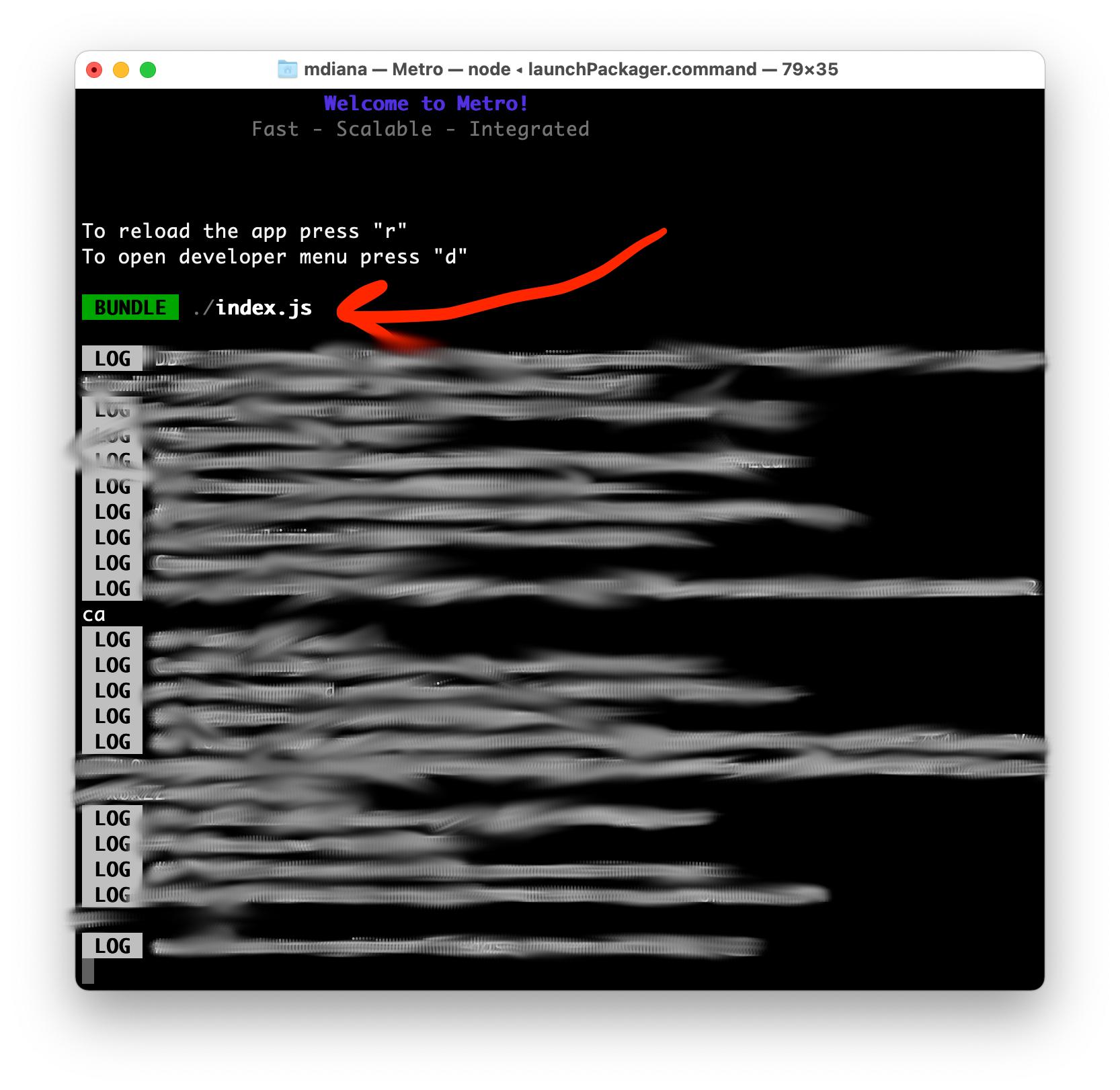The height and width of the screenshot is (1090, 1120).
Task: Click the green zoom window button
Action: (x=148, y=70)
